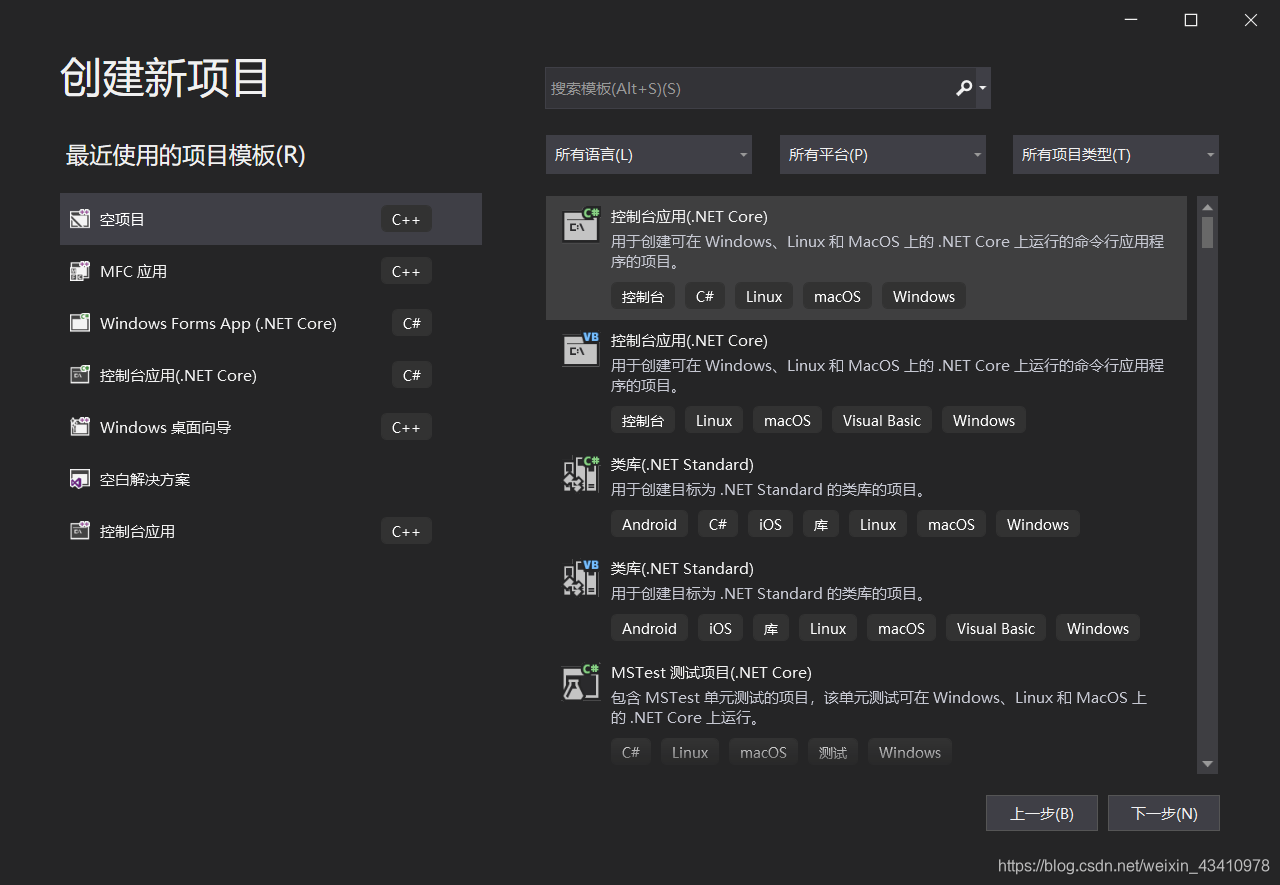Click the Android tag on C# class library
The height and width of the screenshot is (885, 1280).
click(x=649, y=524)
